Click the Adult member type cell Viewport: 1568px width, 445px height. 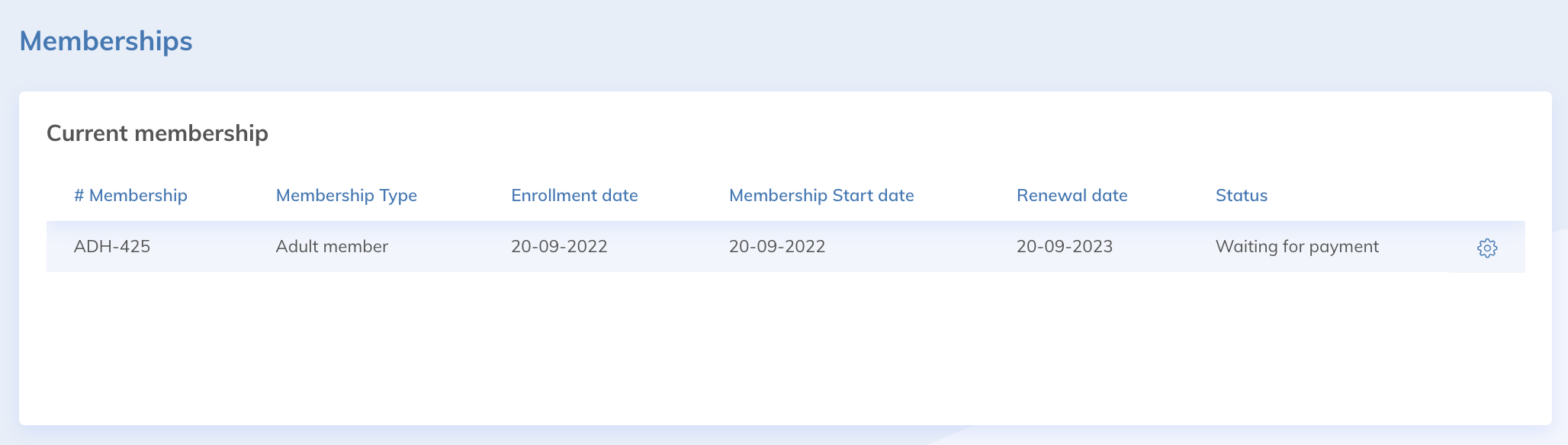(x=332, y=246)
